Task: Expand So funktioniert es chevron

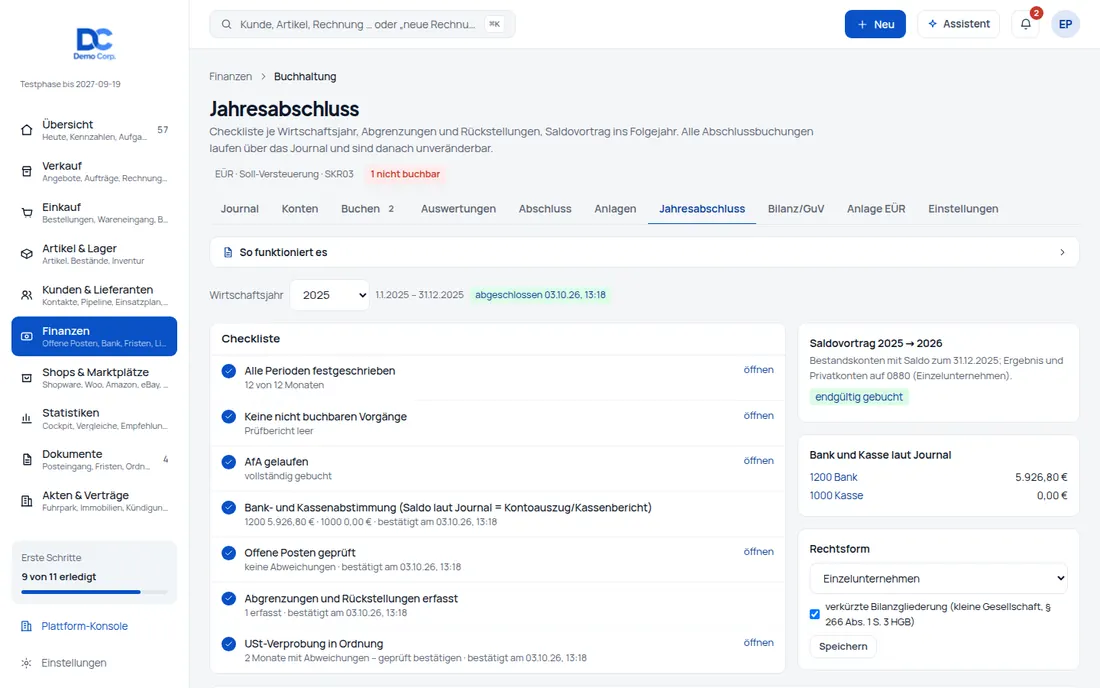Action: coord(1062,252)
